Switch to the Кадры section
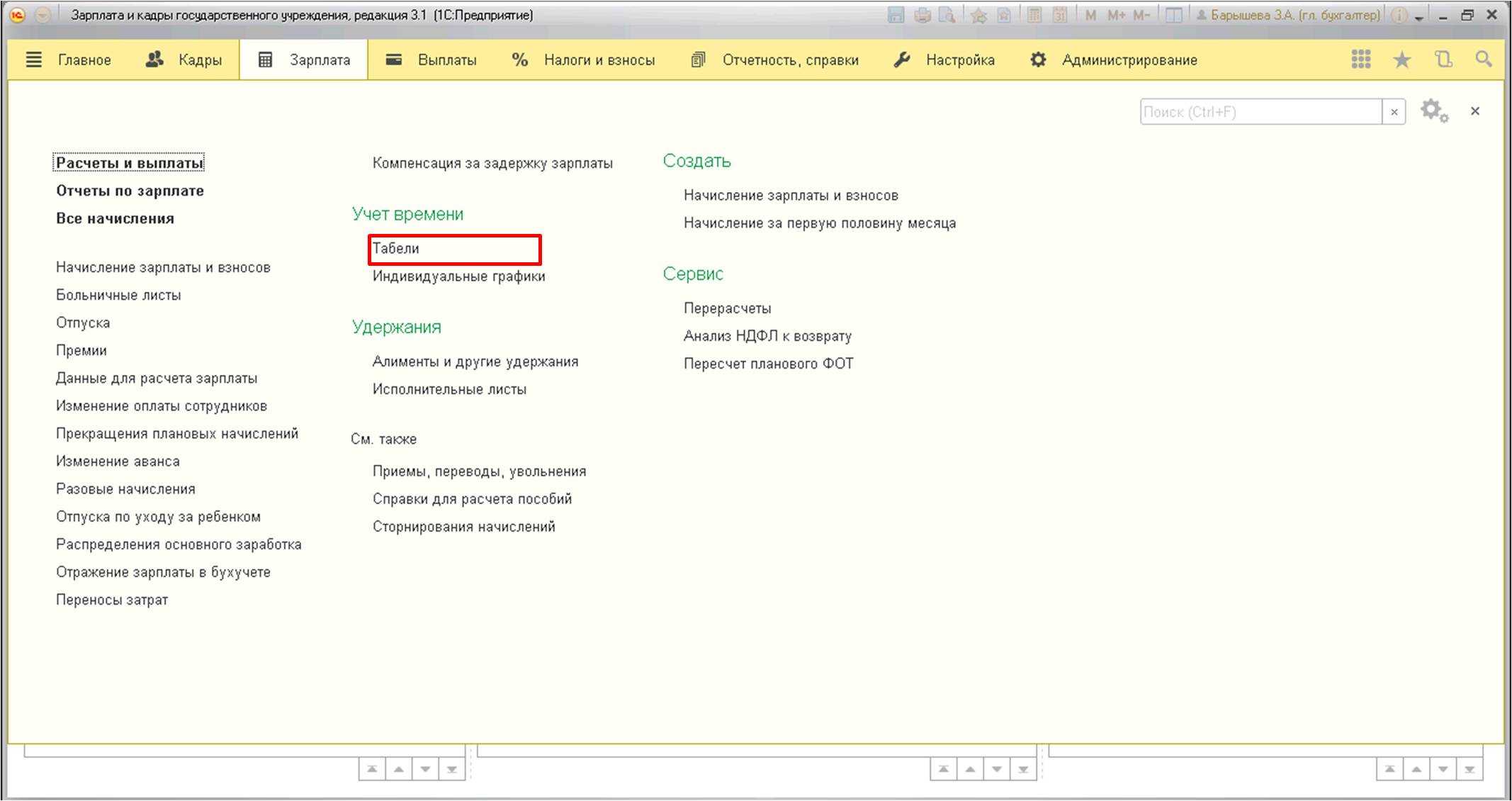This screenshot has width=1512, height=801. [x=184, y=60]
